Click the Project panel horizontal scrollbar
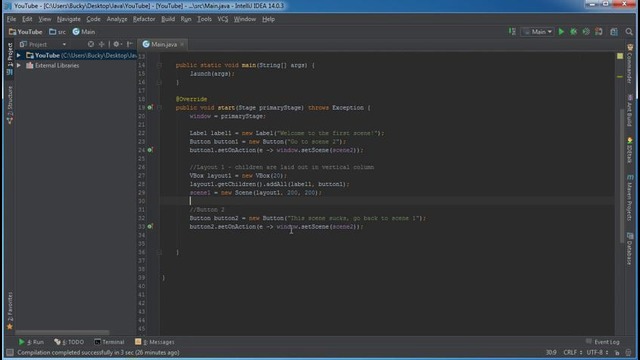 [x=62, y=332]
